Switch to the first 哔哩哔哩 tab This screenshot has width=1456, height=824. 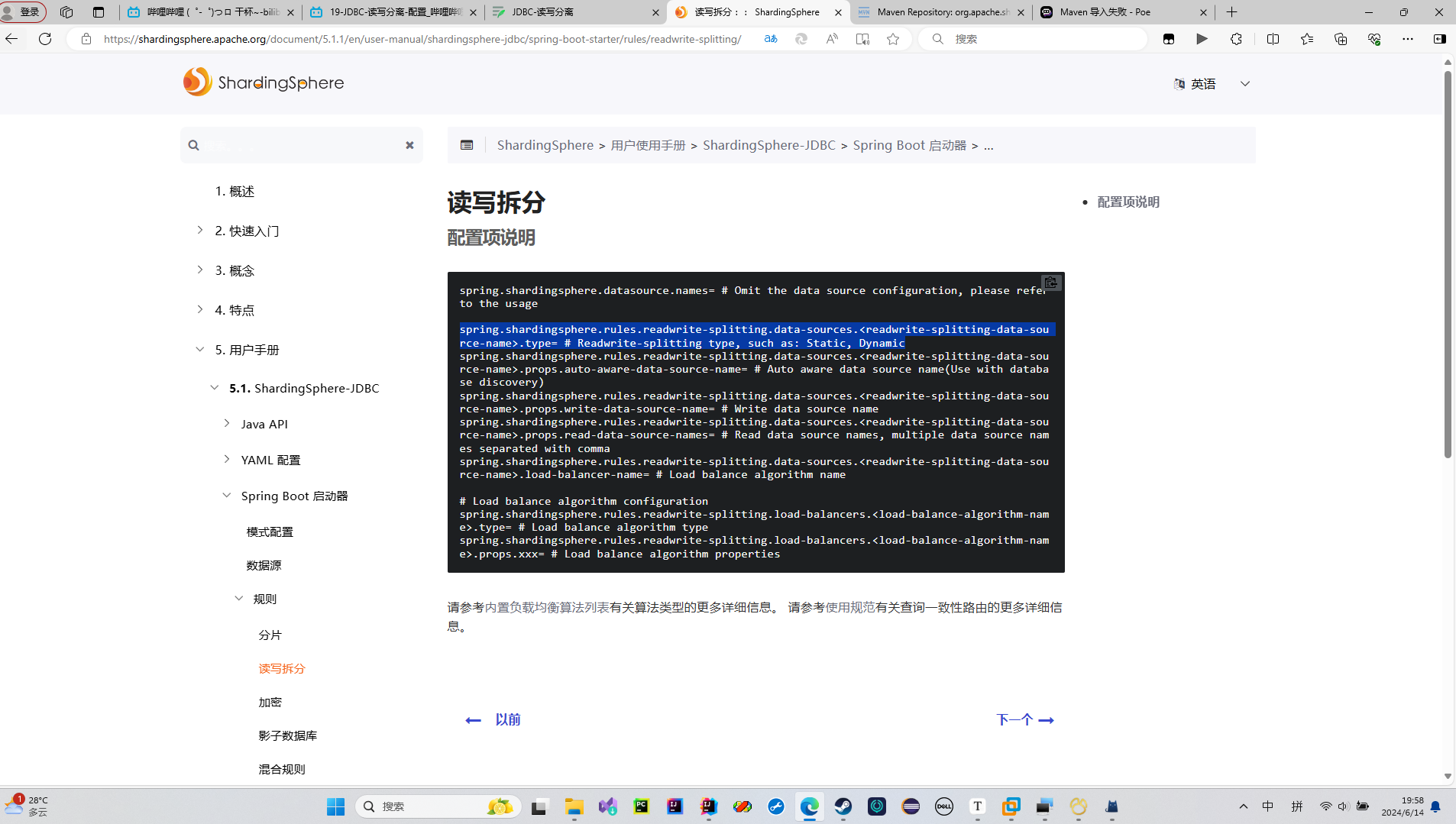pyautogui.click(x=211, y=12)
